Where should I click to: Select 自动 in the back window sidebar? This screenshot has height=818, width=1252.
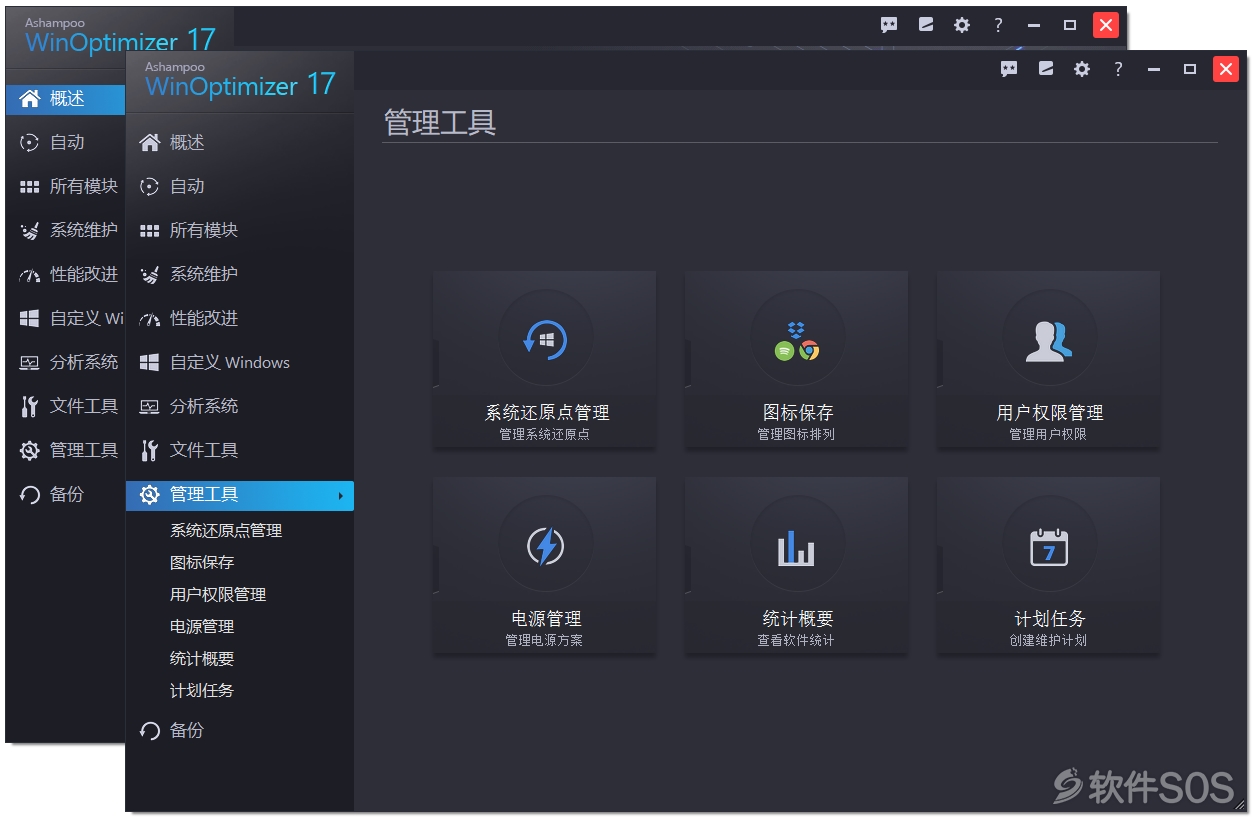tap(67, 143)
